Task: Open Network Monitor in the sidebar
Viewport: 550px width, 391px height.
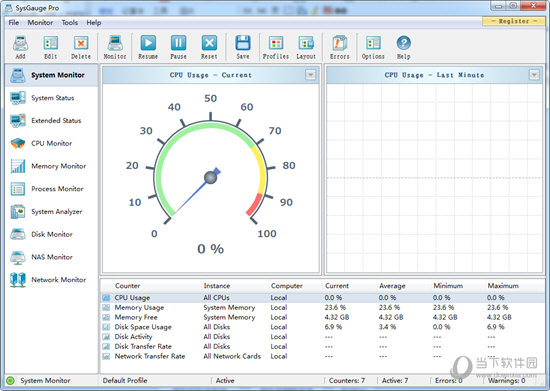Action: point(52,280)
